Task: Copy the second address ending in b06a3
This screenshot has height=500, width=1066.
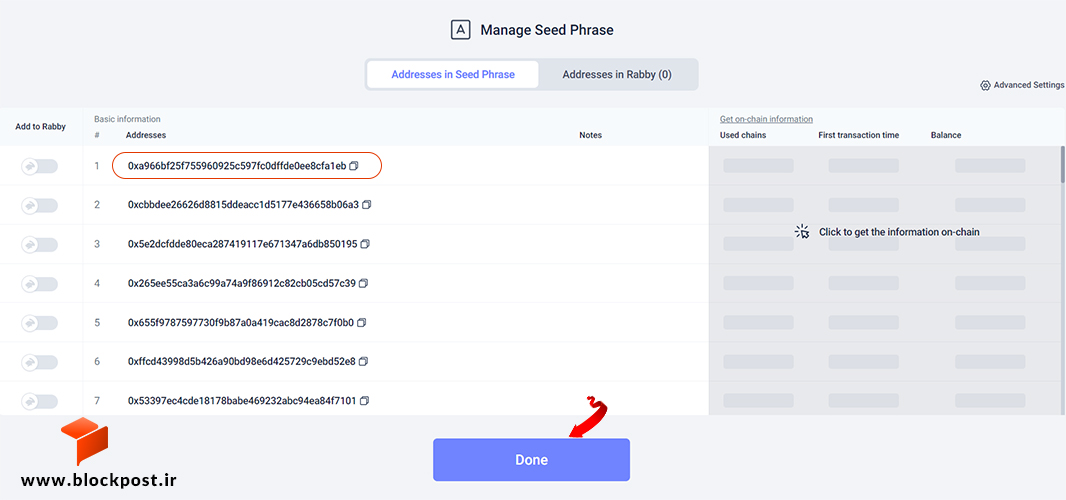Action: (367, 205)
